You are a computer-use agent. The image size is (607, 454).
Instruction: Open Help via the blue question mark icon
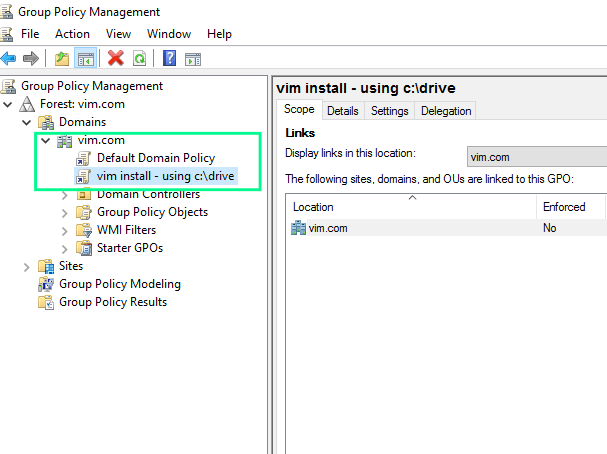pos(170,58)
